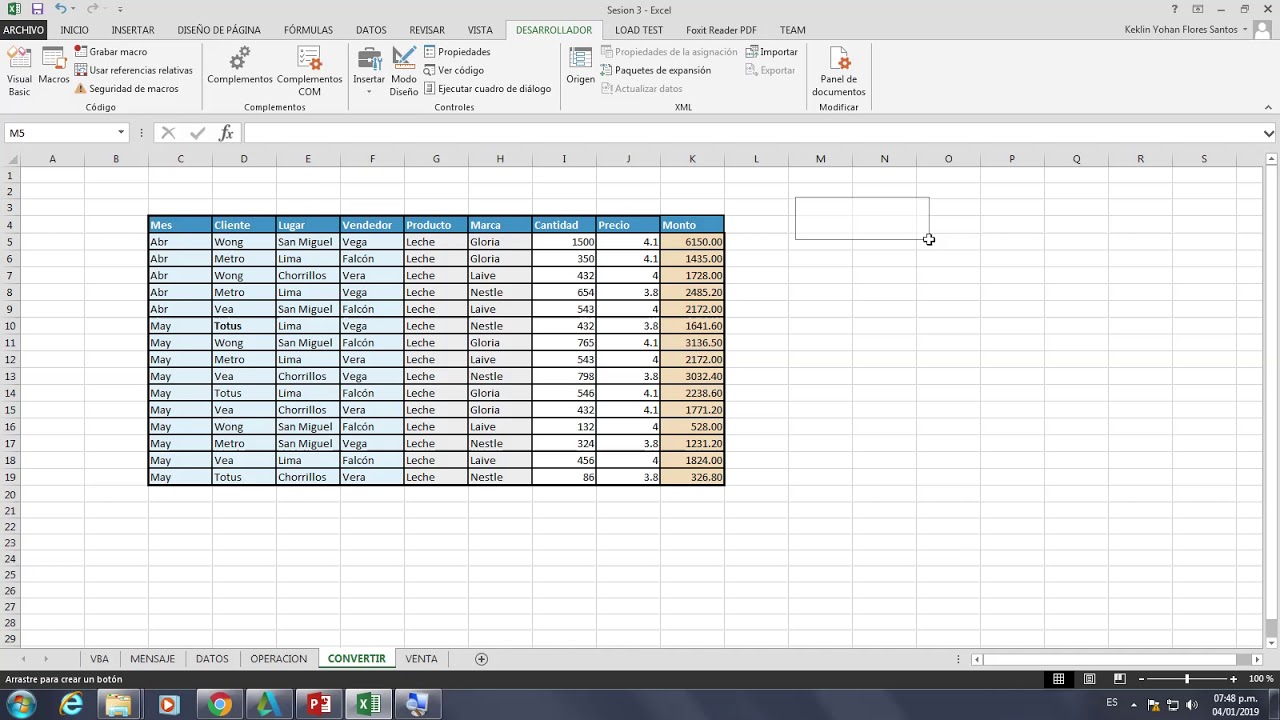The height and width of the screenshot is (720, 1280).
Task: Expand the Name Box dropdown
Action: pos(121,133)
